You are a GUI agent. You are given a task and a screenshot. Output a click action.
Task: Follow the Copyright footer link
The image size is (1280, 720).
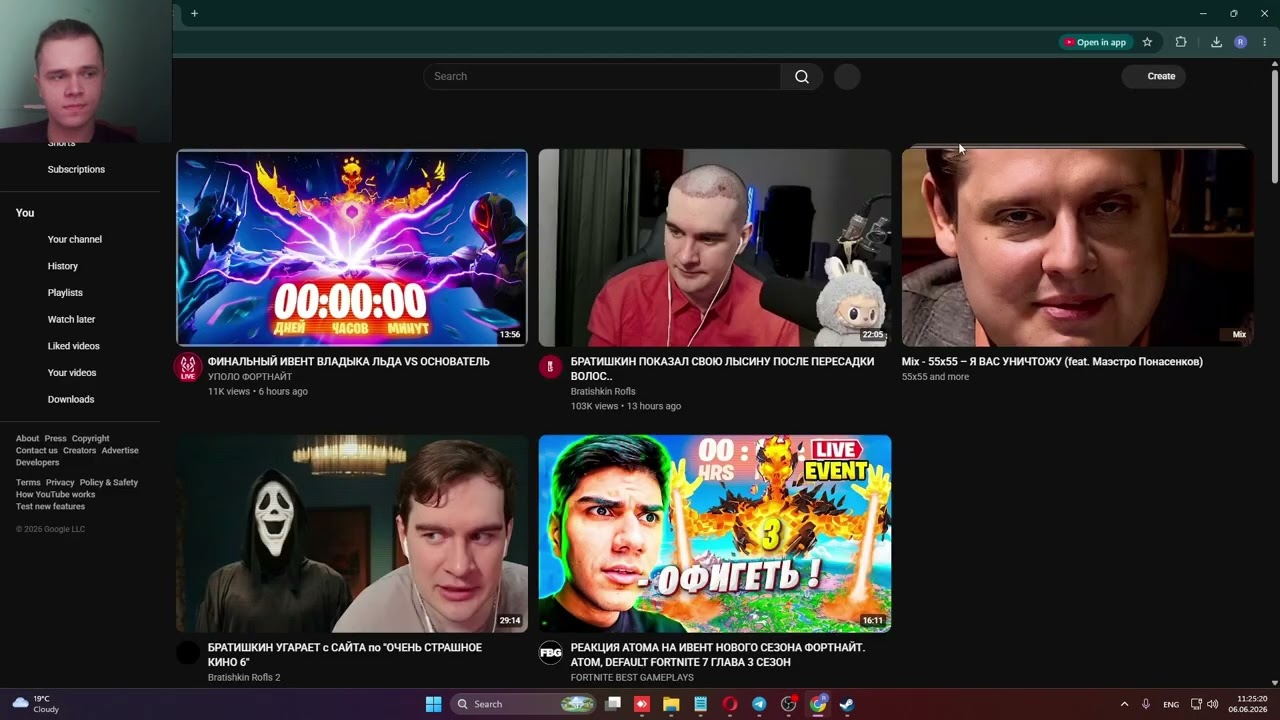[90, 438]
